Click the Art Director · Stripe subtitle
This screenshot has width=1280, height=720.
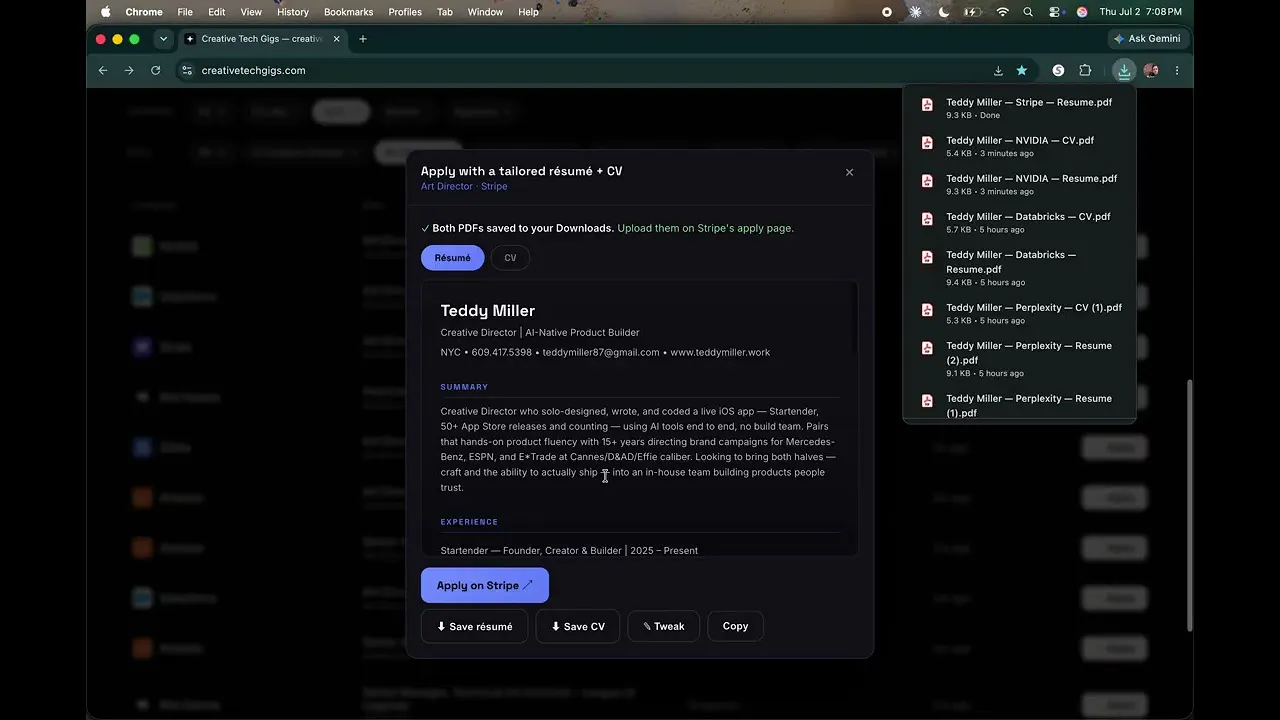[x=464, y=186]
